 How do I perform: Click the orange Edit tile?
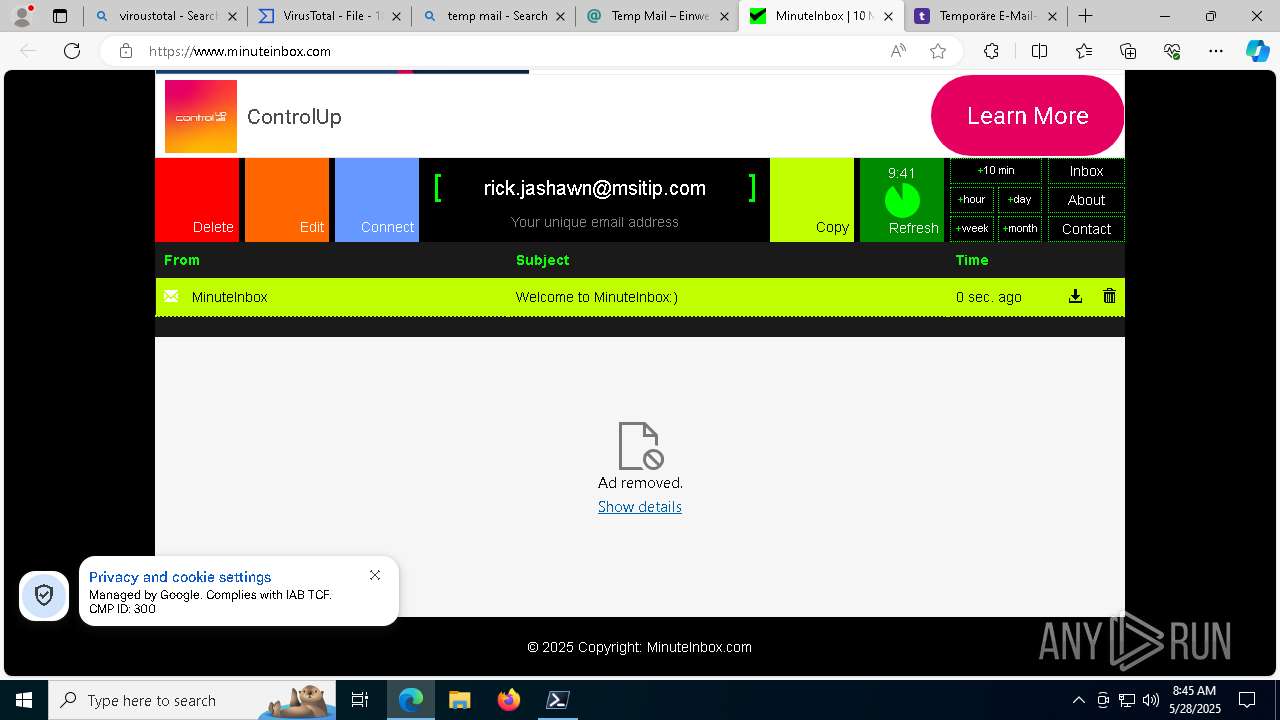(287, 199)
